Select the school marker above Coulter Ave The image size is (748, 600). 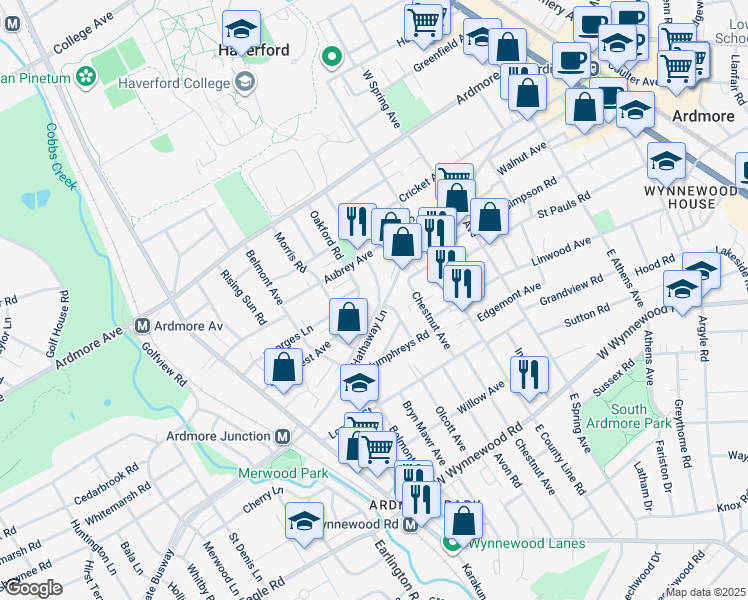pos(617,45)
